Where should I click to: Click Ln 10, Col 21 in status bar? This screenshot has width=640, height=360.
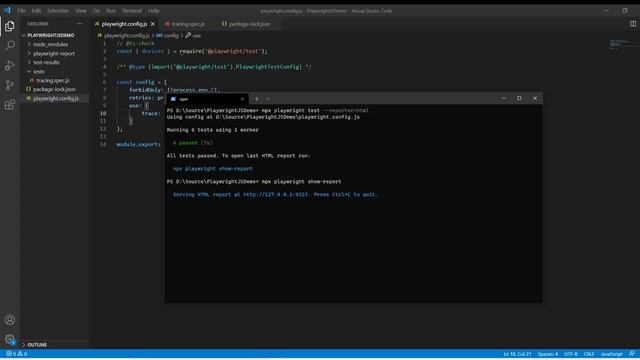pyautogui.click(x=517, y=354)
